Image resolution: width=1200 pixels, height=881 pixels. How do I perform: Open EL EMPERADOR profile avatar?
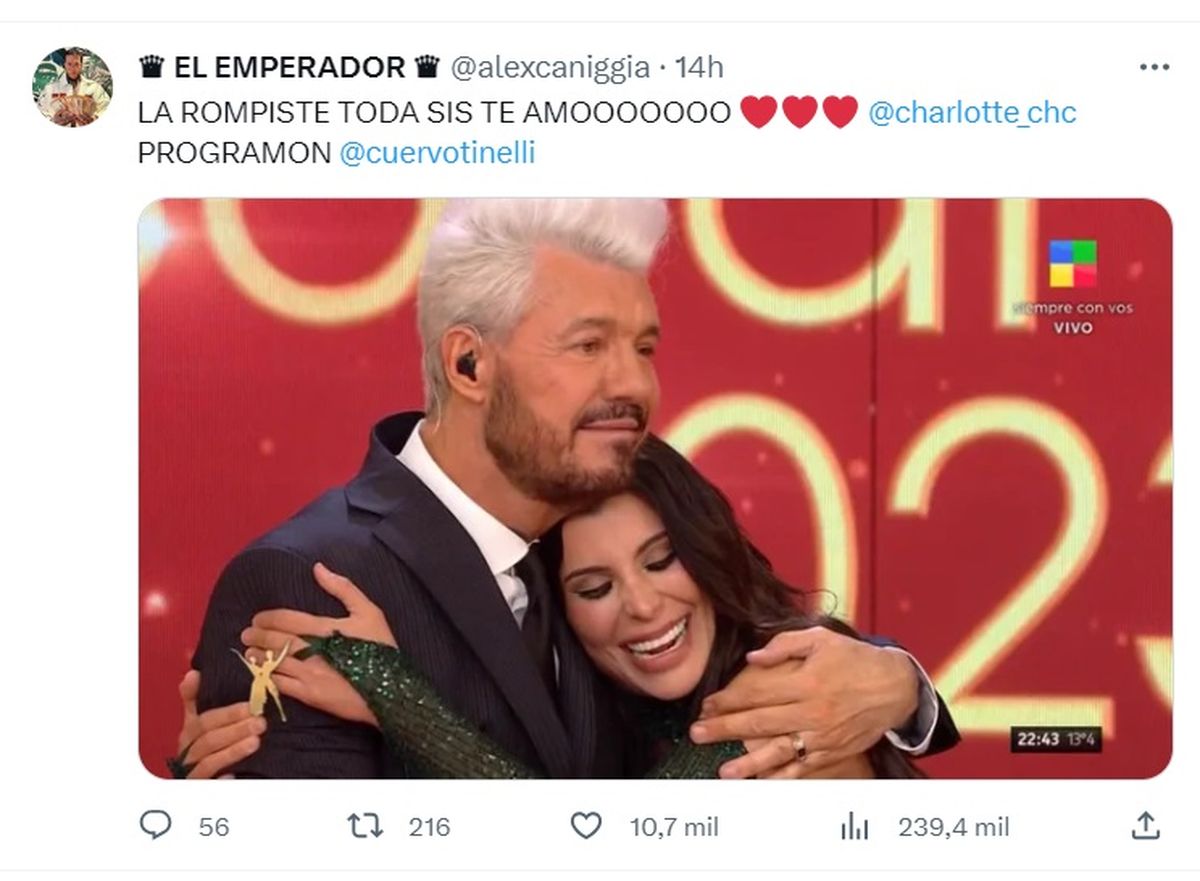pyautogui.click(x=72, y=87)
